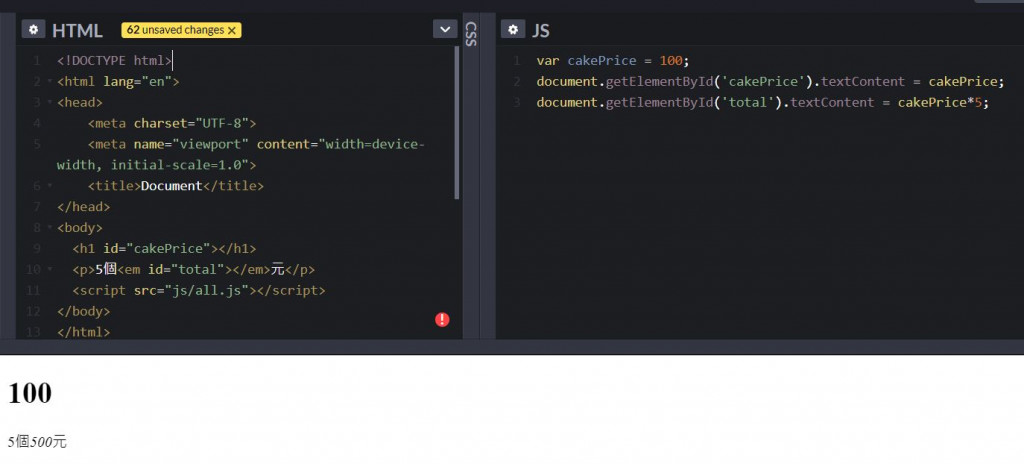Image resolution: width=1024 pixels, height=464 pixels.
Task: Collapse the fold arrow on line 10
Action: click(50, 270)
